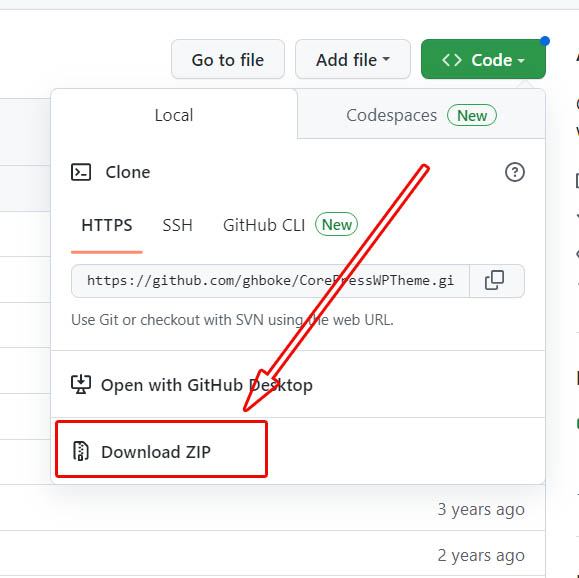Click the Go to file button
This screenshot has height=578, width=579.
click(228, 59)
